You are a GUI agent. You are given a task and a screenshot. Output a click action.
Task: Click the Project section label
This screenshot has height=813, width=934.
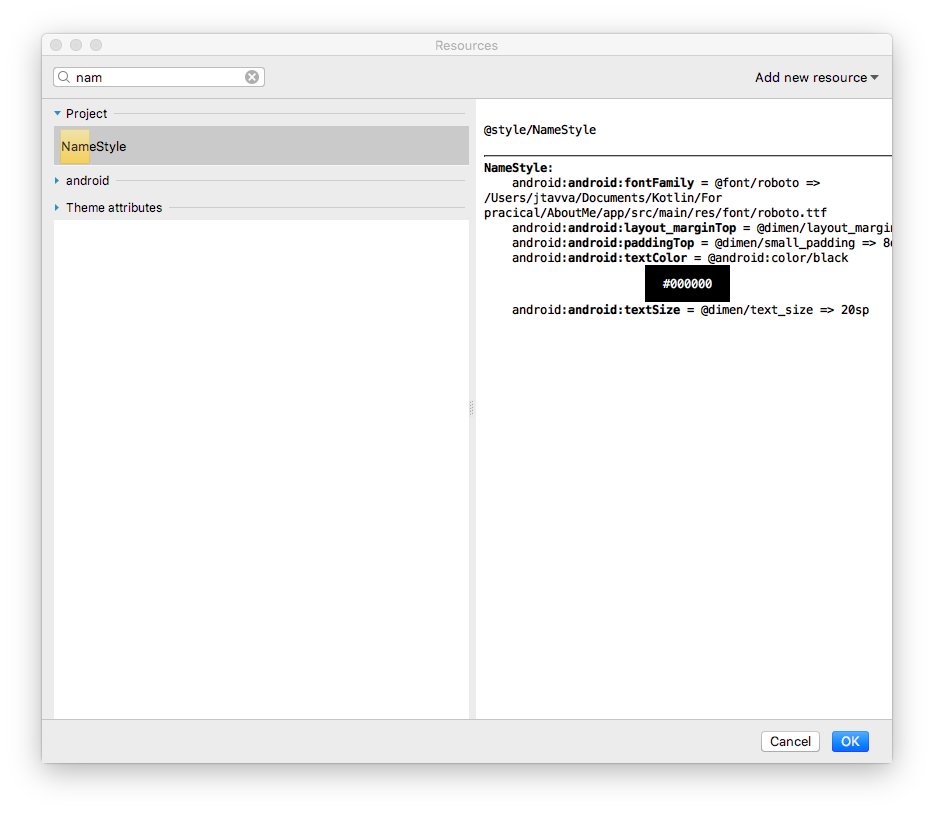click(x=87, y=114)
